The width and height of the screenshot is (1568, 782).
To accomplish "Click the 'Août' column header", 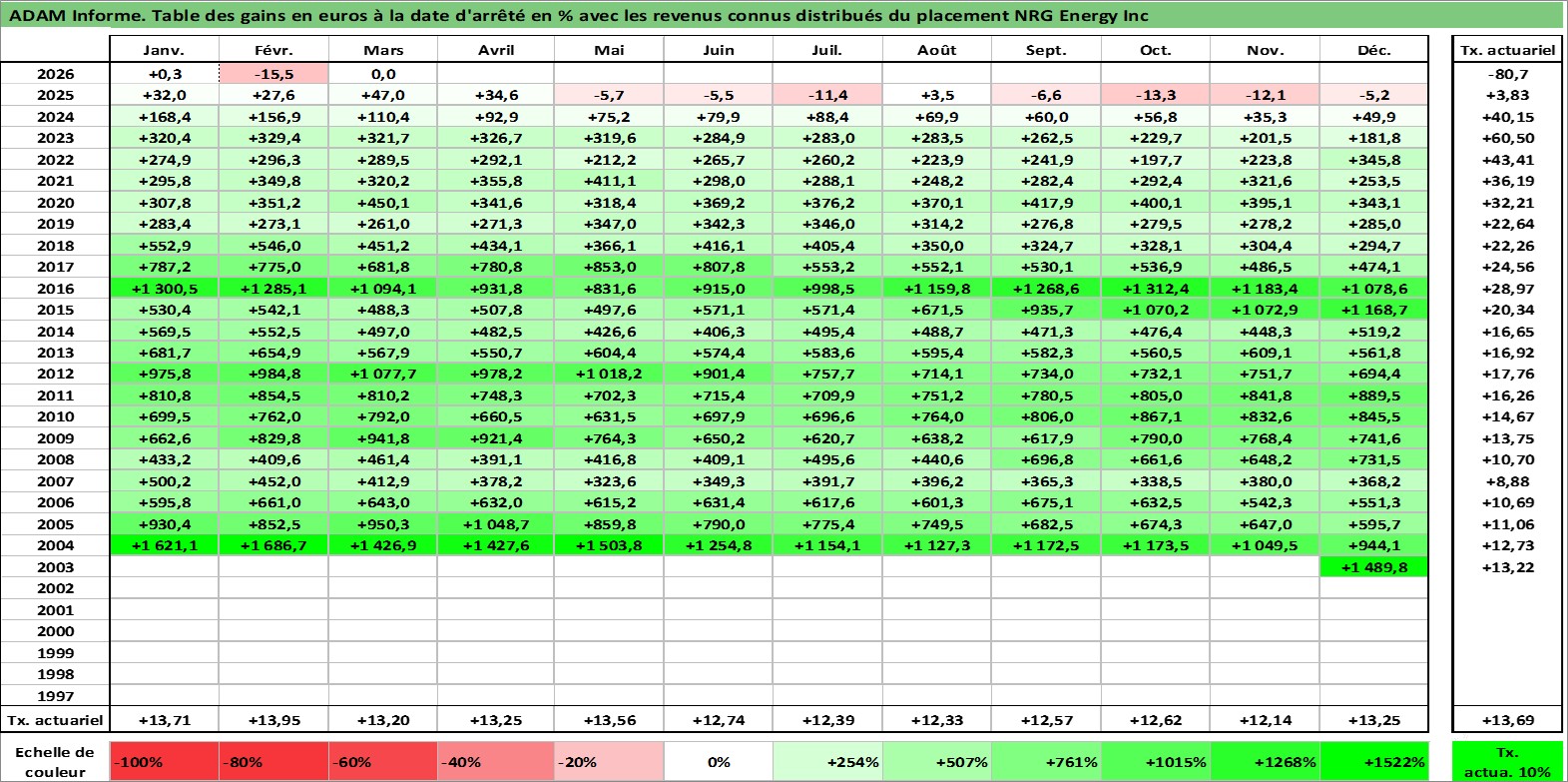I will point(937,50).
